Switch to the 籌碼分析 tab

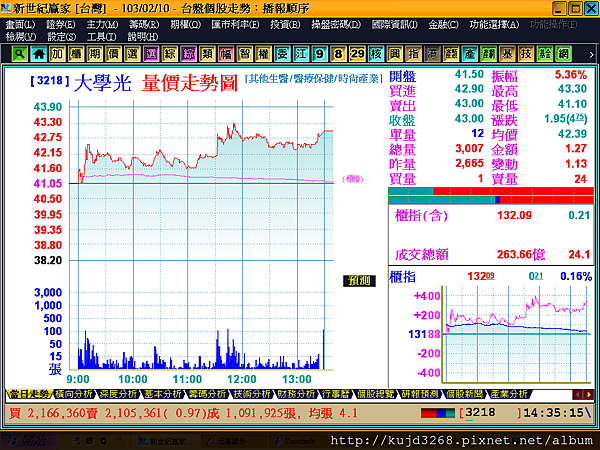[208, 394]
